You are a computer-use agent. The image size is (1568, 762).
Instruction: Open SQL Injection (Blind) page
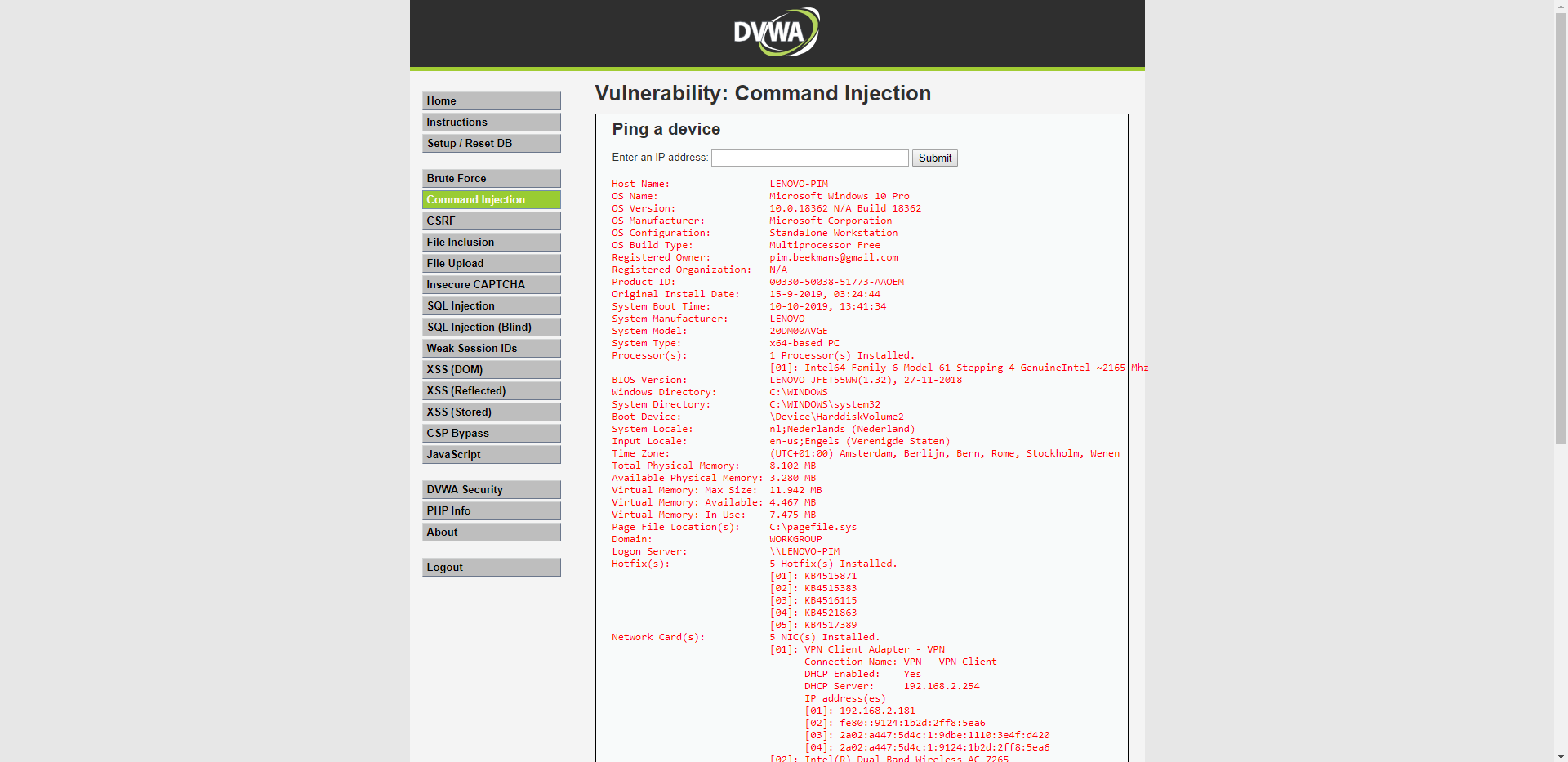click(x=491, y=327)
